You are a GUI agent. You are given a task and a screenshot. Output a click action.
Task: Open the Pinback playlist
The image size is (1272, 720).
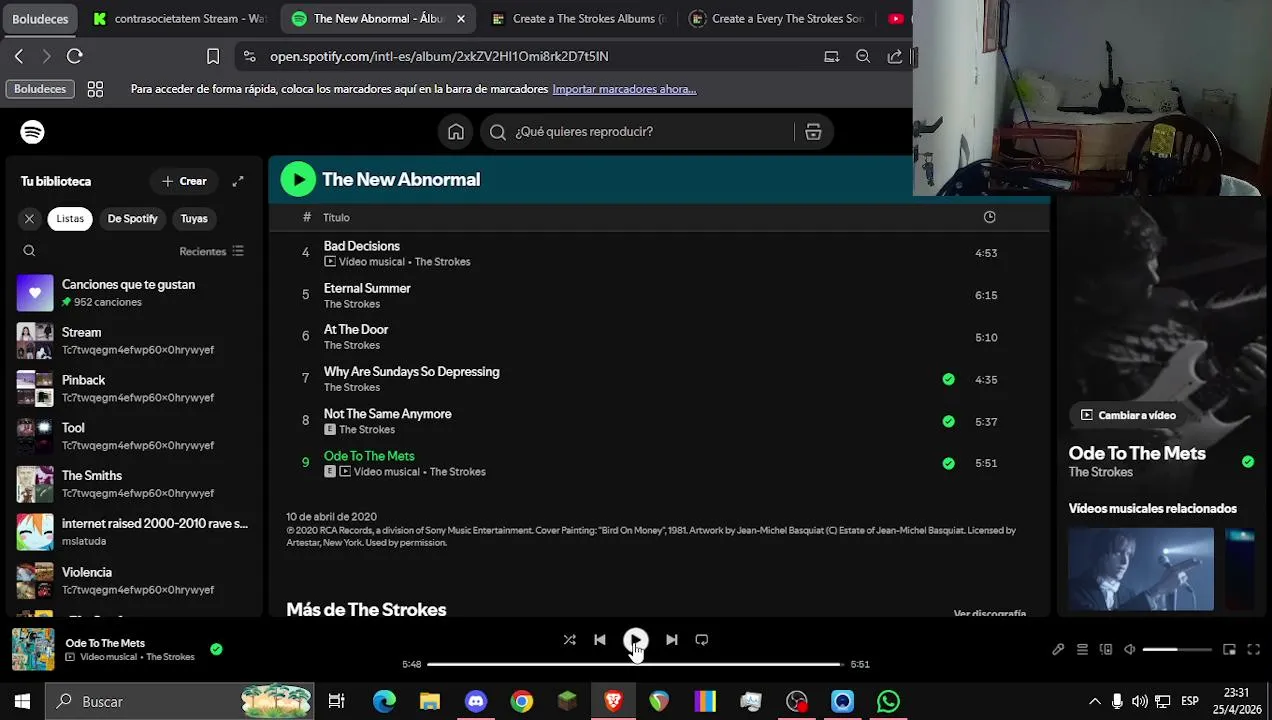[x=132, y=388]
